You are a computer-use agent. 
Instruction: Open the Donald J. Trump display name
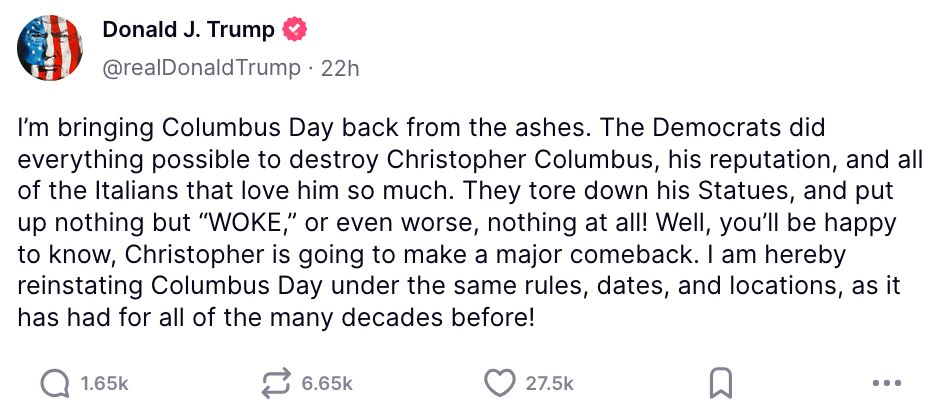tap(188, 30)
